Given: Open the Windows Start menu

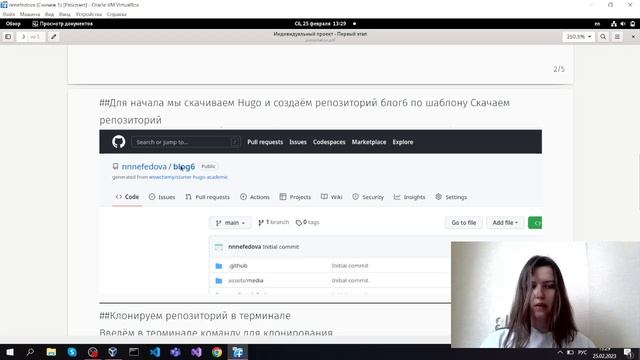Looking at the screenshot, I should point(10,352).
